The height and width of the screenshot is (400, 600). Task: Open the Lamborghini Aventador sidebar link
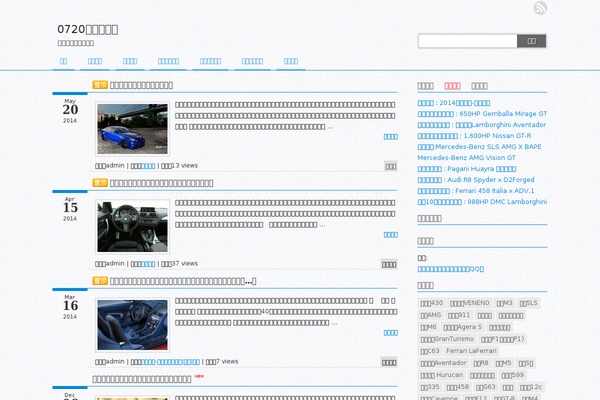pyautogui.click(x=482, y=125)
